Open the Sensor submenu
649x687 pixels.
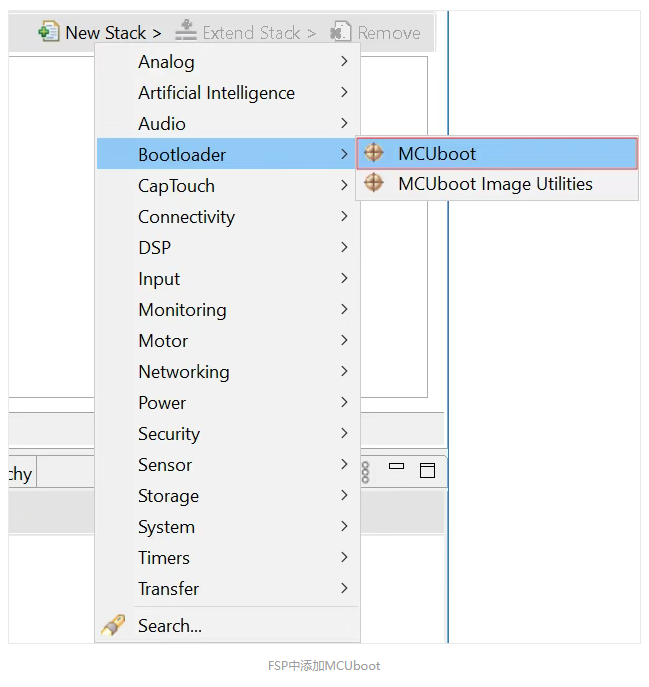click(x=228, y=465)
